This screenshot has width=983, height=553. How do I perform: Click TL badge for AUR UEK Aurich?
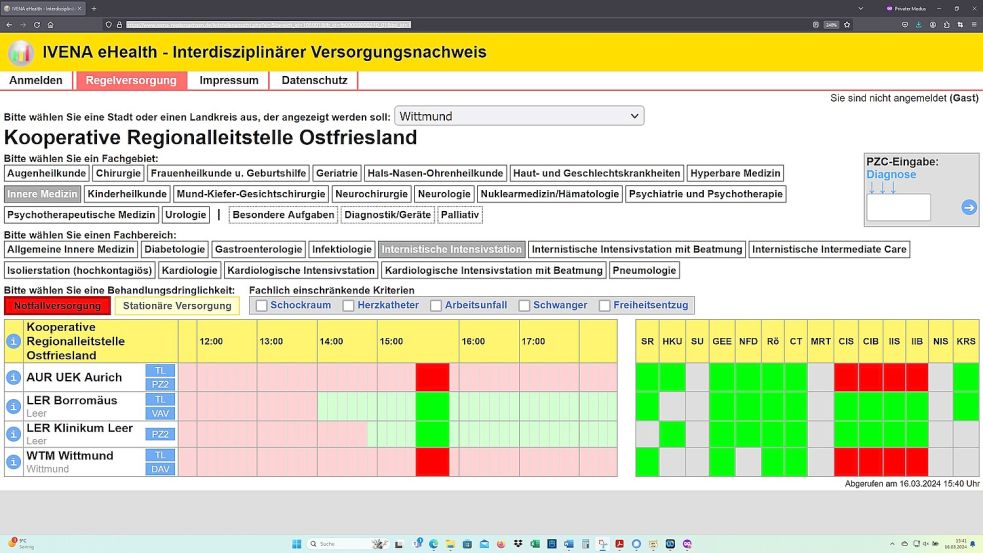click(160, 371)
